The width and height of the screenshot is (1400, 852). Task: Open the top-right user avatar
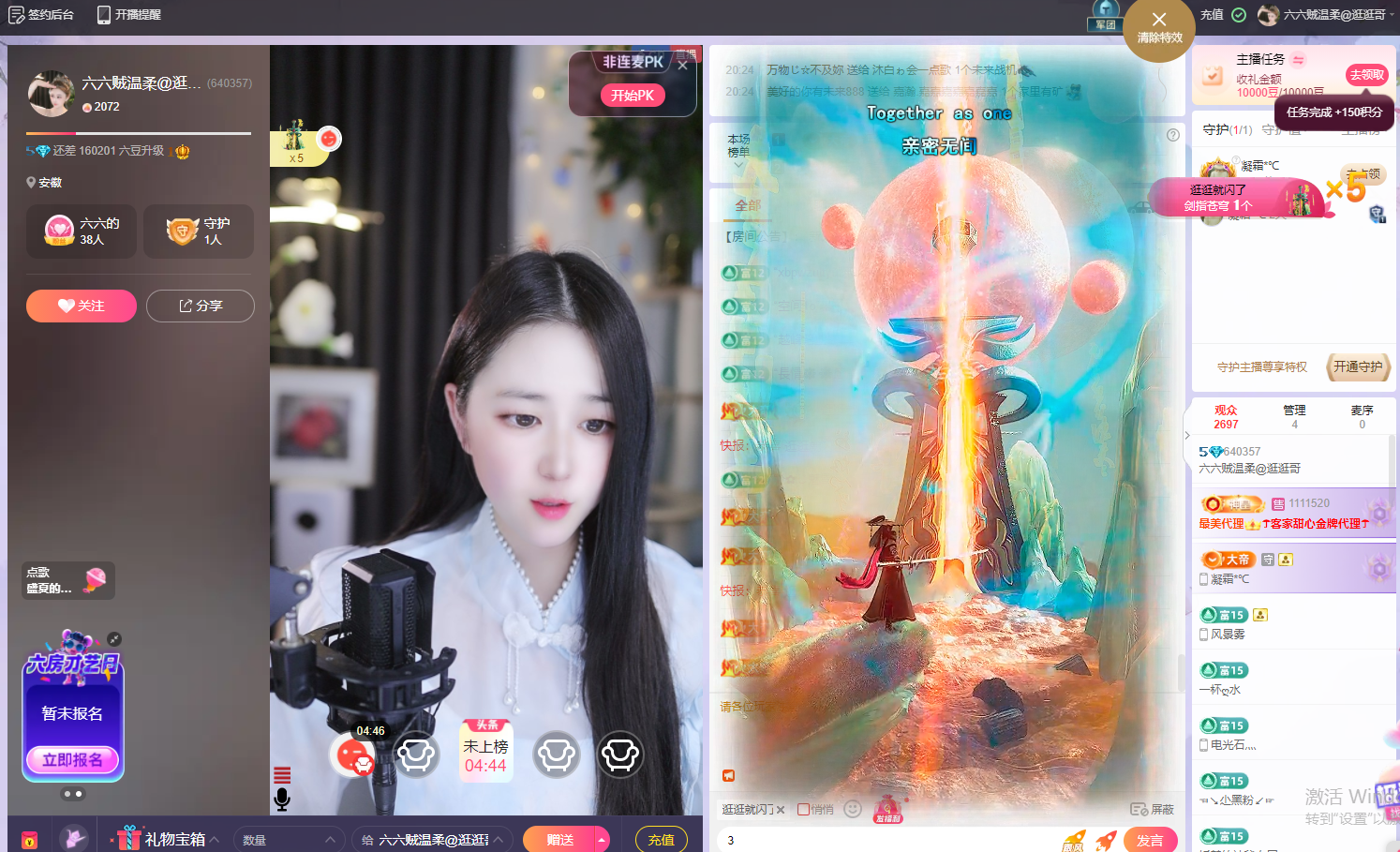point(1268,15)
